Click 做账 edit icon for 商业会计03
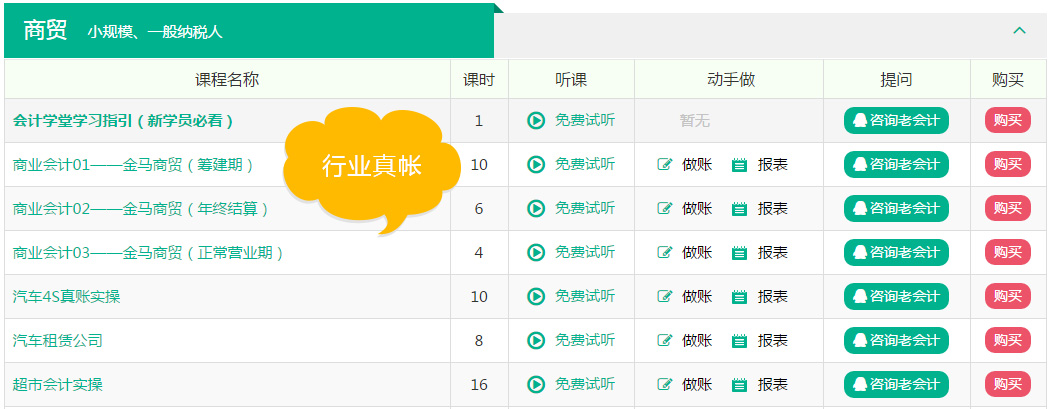This screenshot has height=409, width=1052. tap(664, 253)
